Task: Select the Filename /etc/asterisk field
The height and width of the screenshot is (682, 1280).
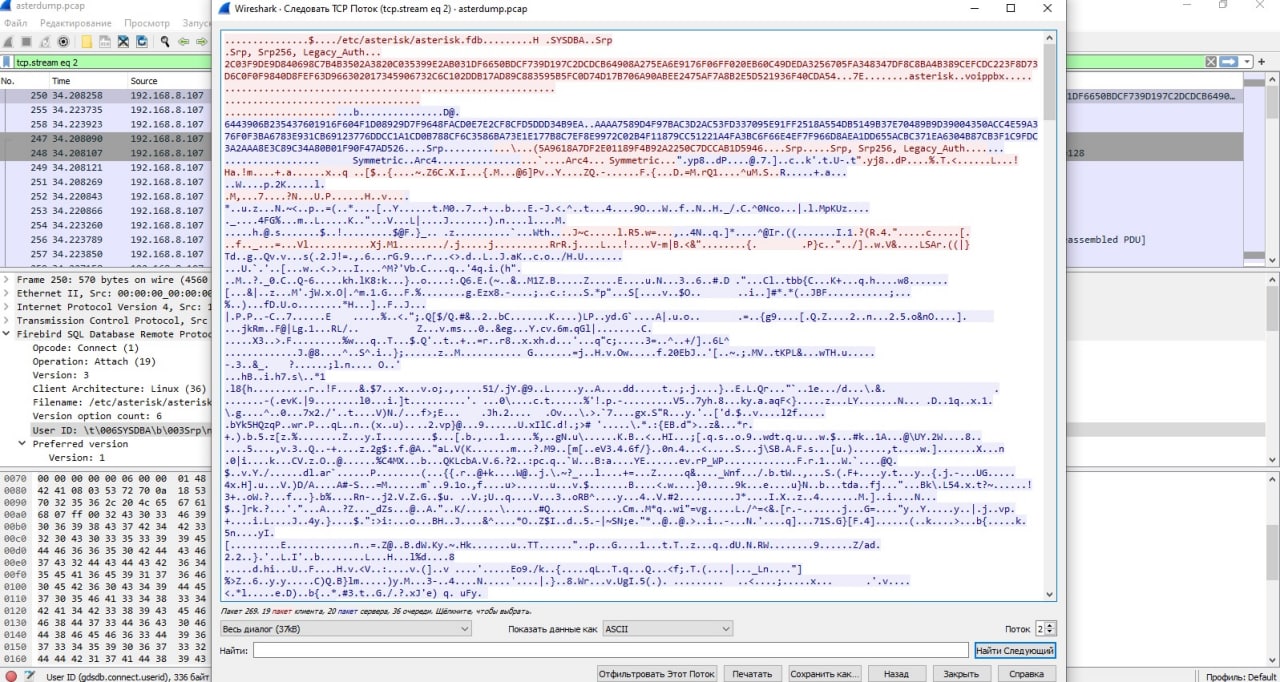Action: coord(121,402)
